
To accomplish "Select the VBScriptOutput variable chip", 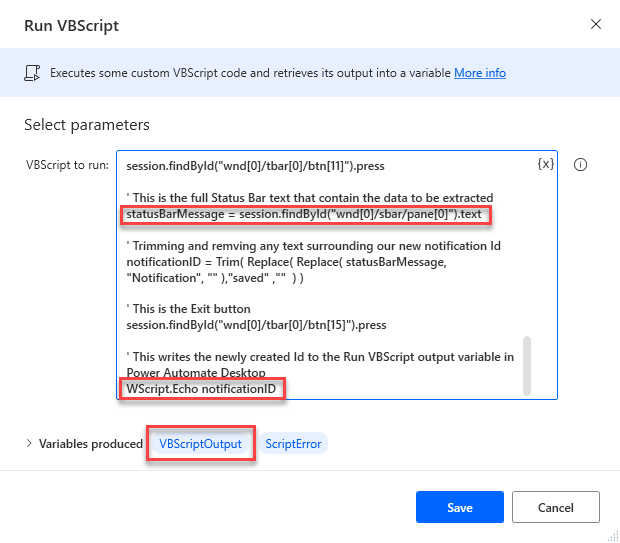I will click(x=200, y=444).
